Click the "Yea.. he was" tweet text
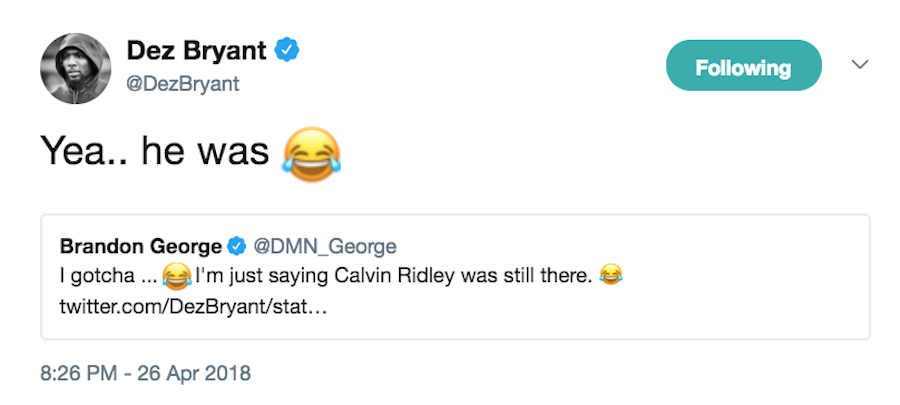The image size is (900, 405). pos(155,151)
